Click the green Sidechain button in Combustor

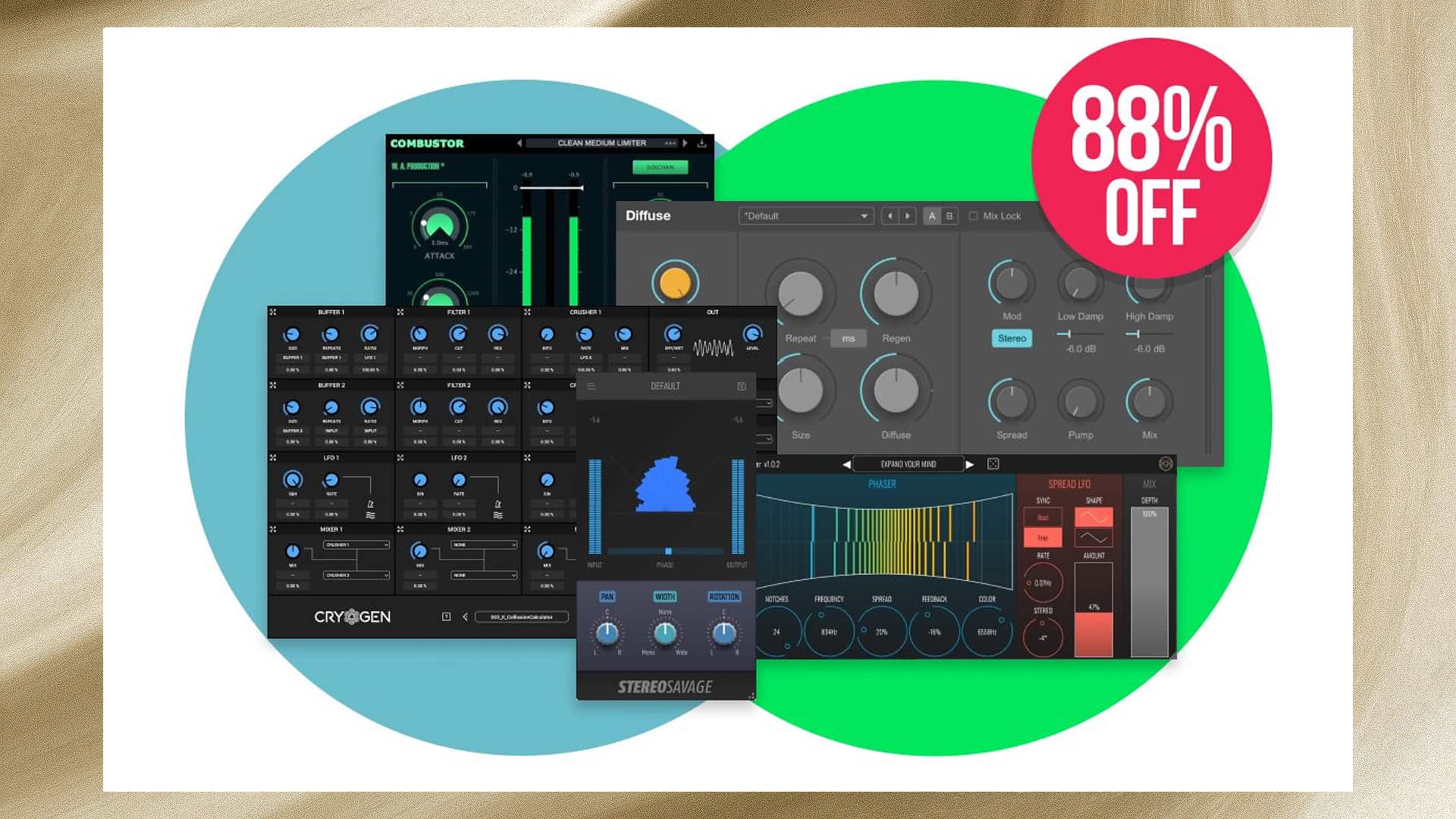[660, 167]
